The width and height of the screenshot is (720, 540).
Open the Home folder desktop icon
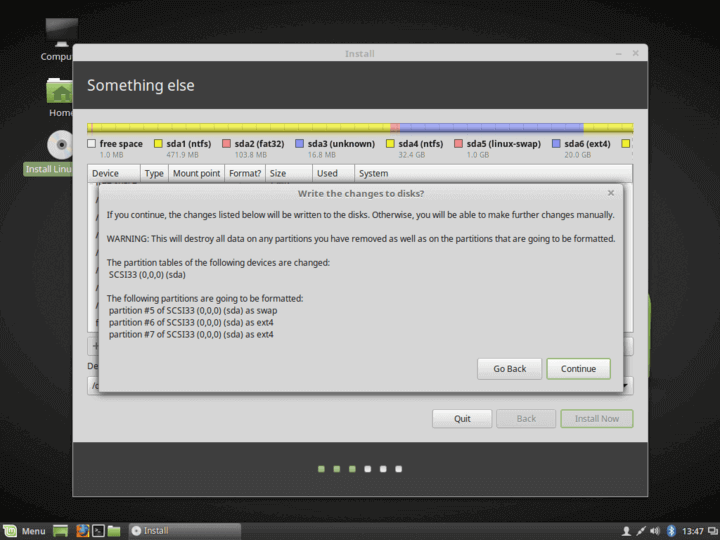click(61, 92)
